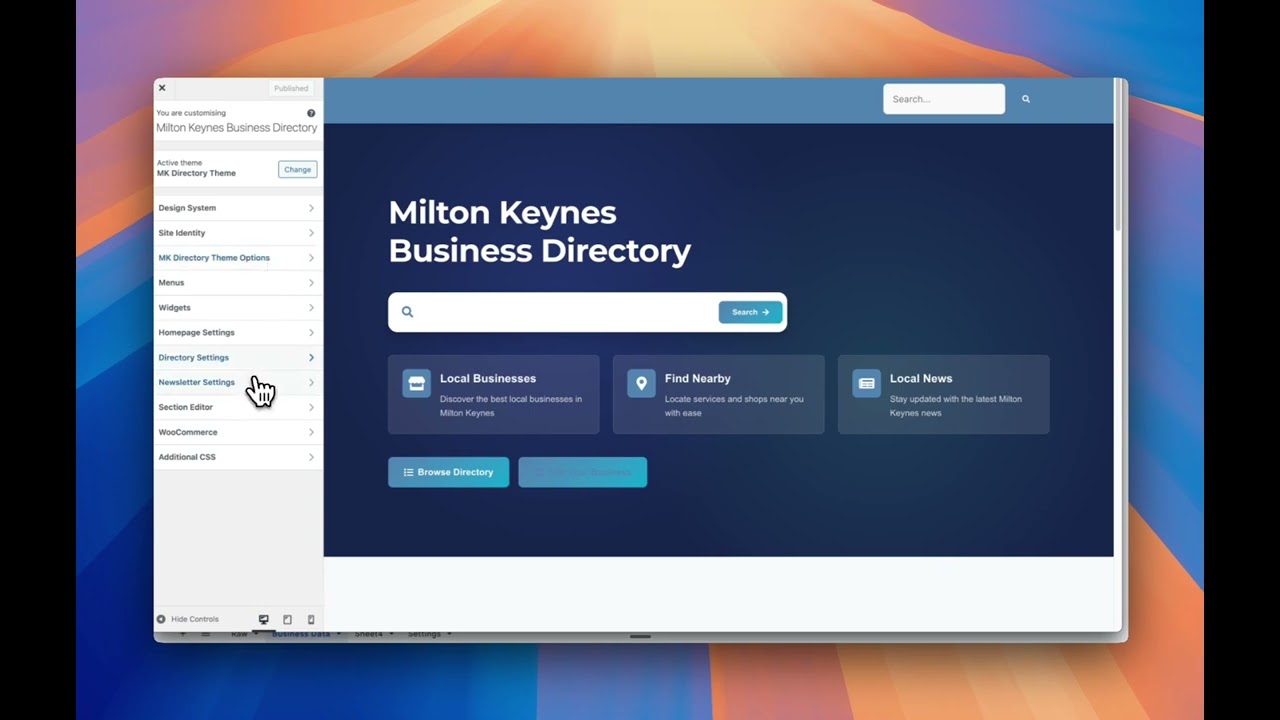The image size is (1280, 720).
Task: Click the Local News newspaper icon
Action: 866,384
